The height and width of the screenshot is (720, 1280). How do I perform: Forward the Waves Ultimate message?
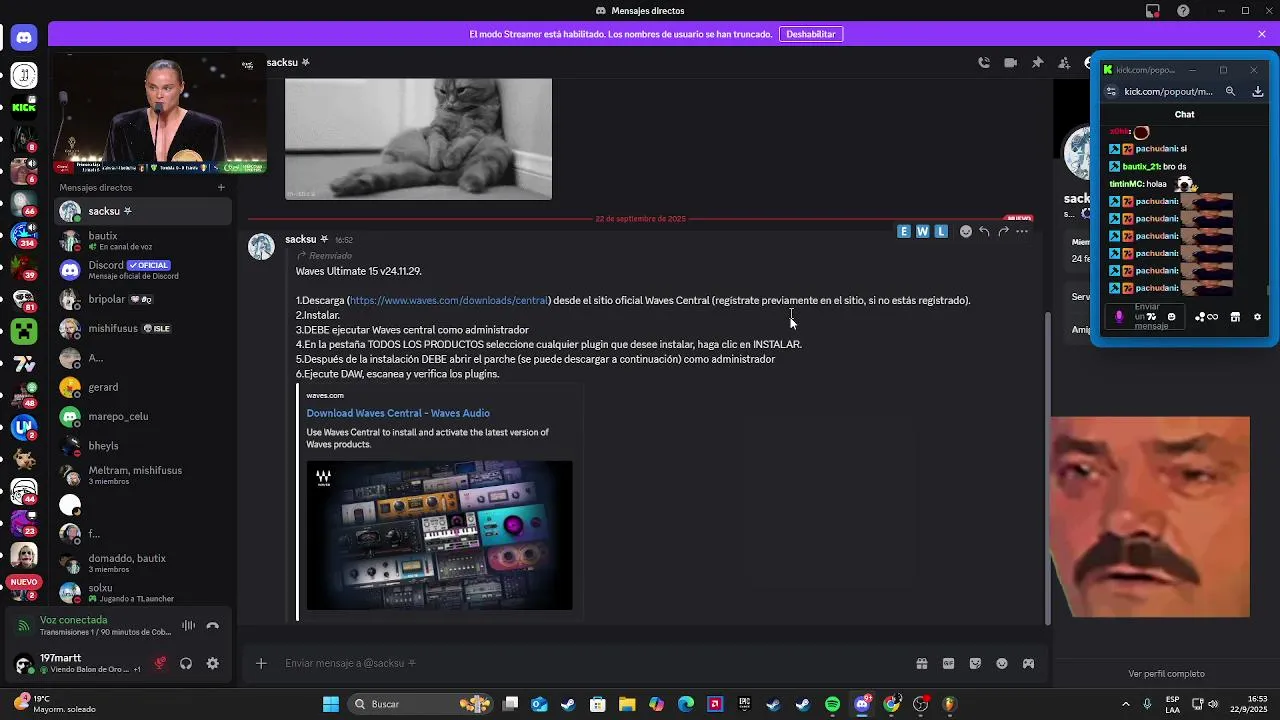pyautogui.click(x=1003, y=231)
